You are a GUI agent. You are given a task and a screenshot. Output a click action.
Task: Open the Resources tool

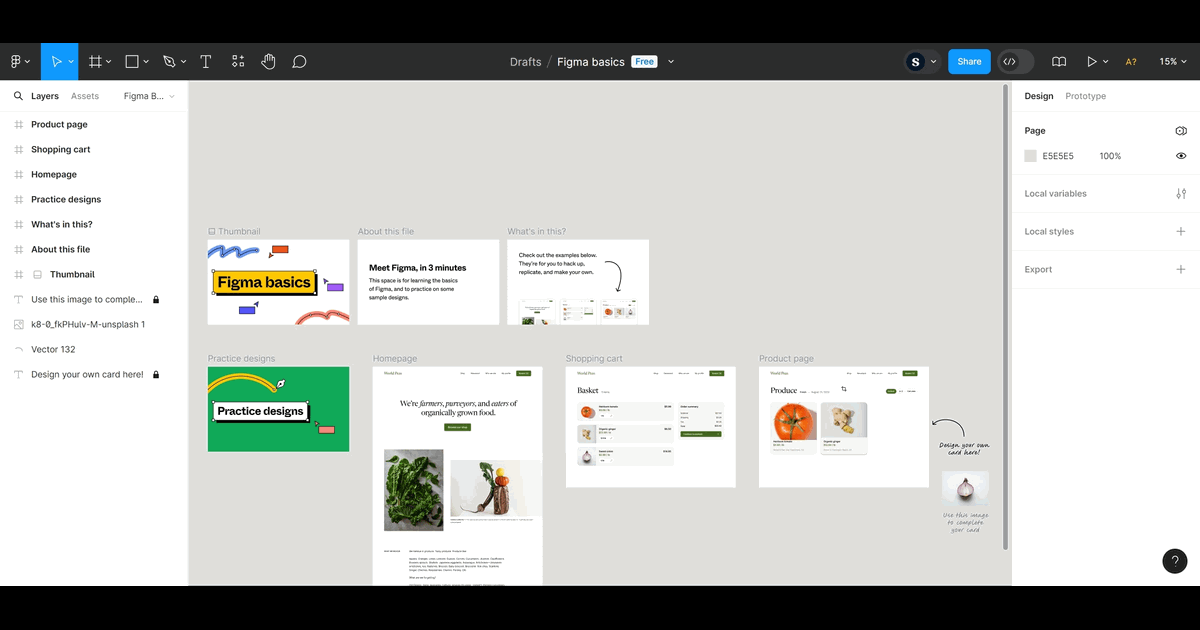pyautogui.click(x=238, y=62)
